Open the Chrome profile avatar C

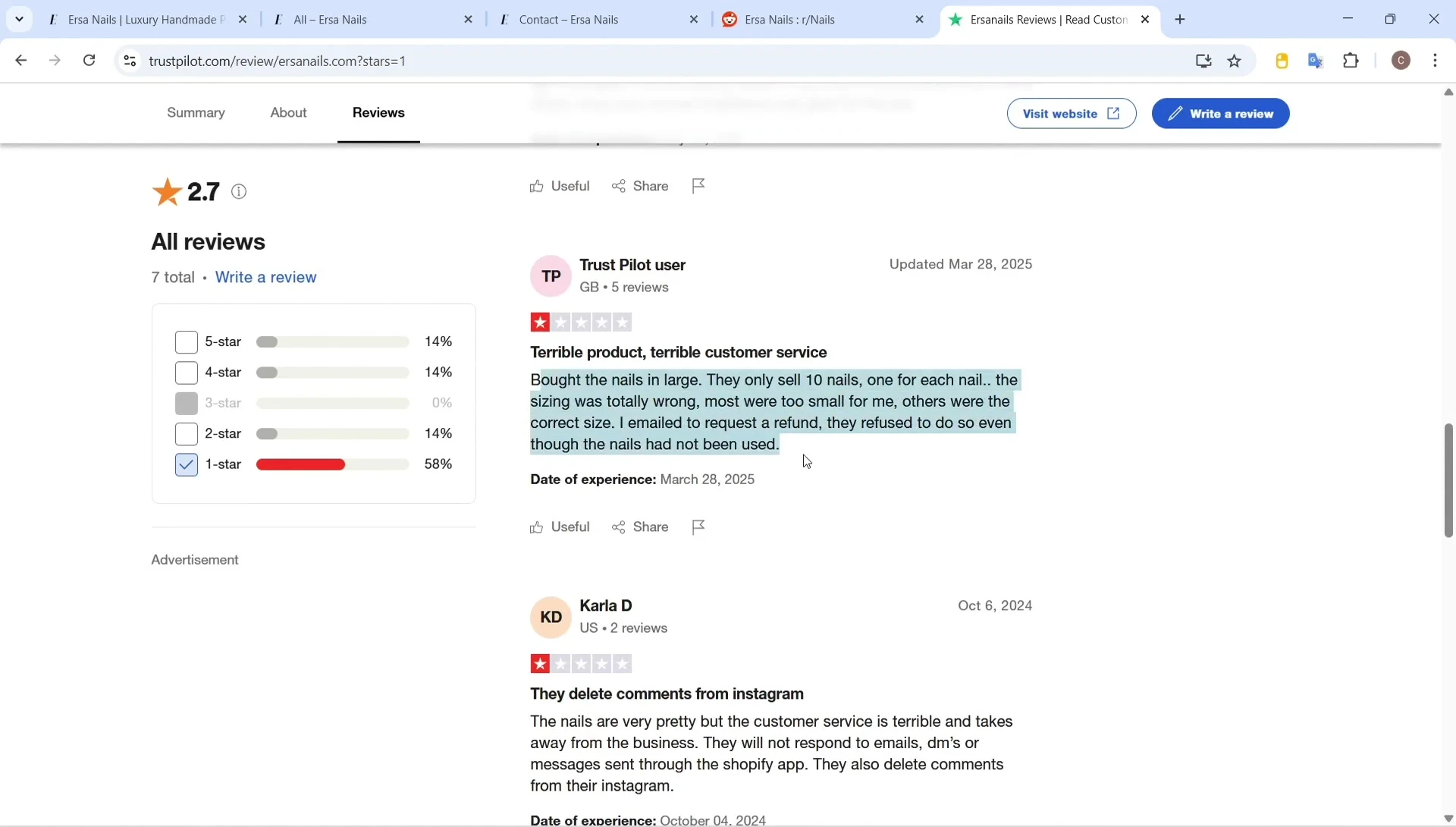pos(1402,61)
